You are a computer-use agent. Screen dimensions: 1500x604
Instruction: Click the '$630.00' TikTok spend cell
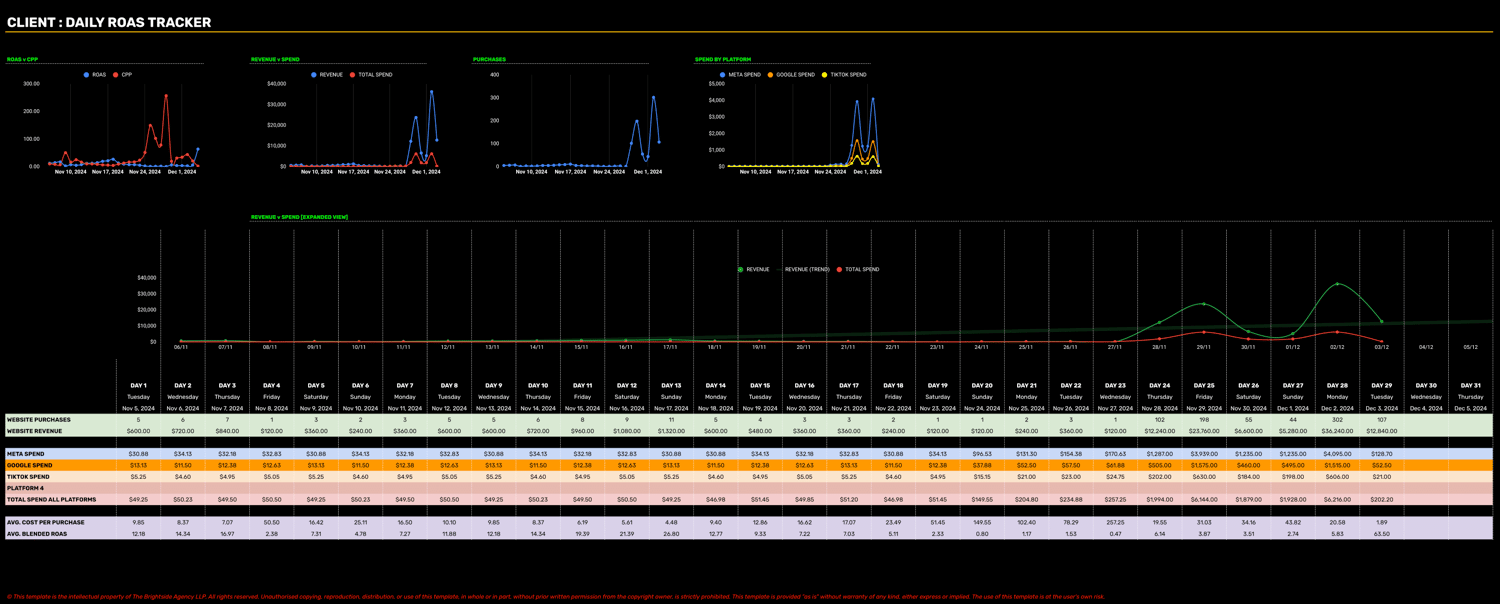click(x=1204, y=477)
